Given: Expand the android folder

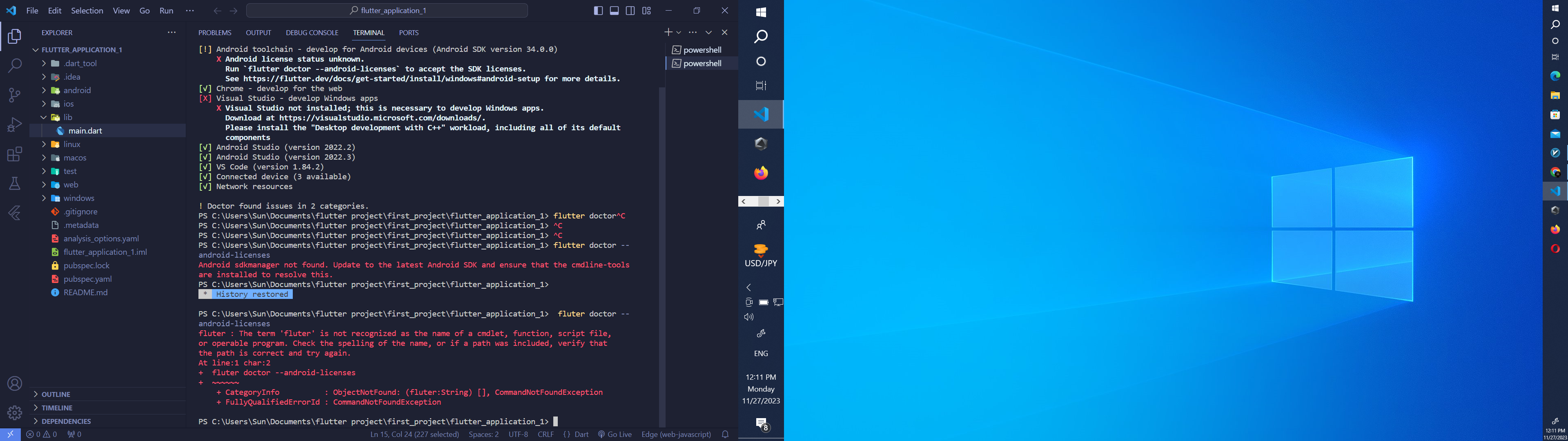Looking at the screenshot, I should (x=44, y=90).
